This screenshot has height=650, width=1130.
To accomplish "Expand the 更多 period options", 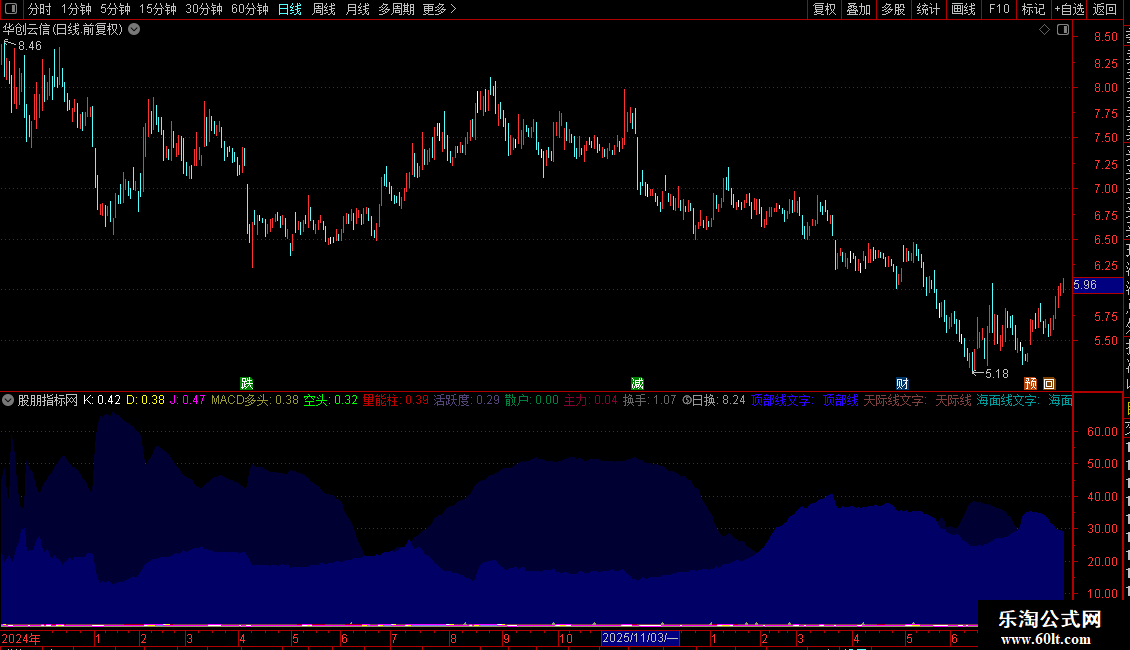I will click(439, 9).
